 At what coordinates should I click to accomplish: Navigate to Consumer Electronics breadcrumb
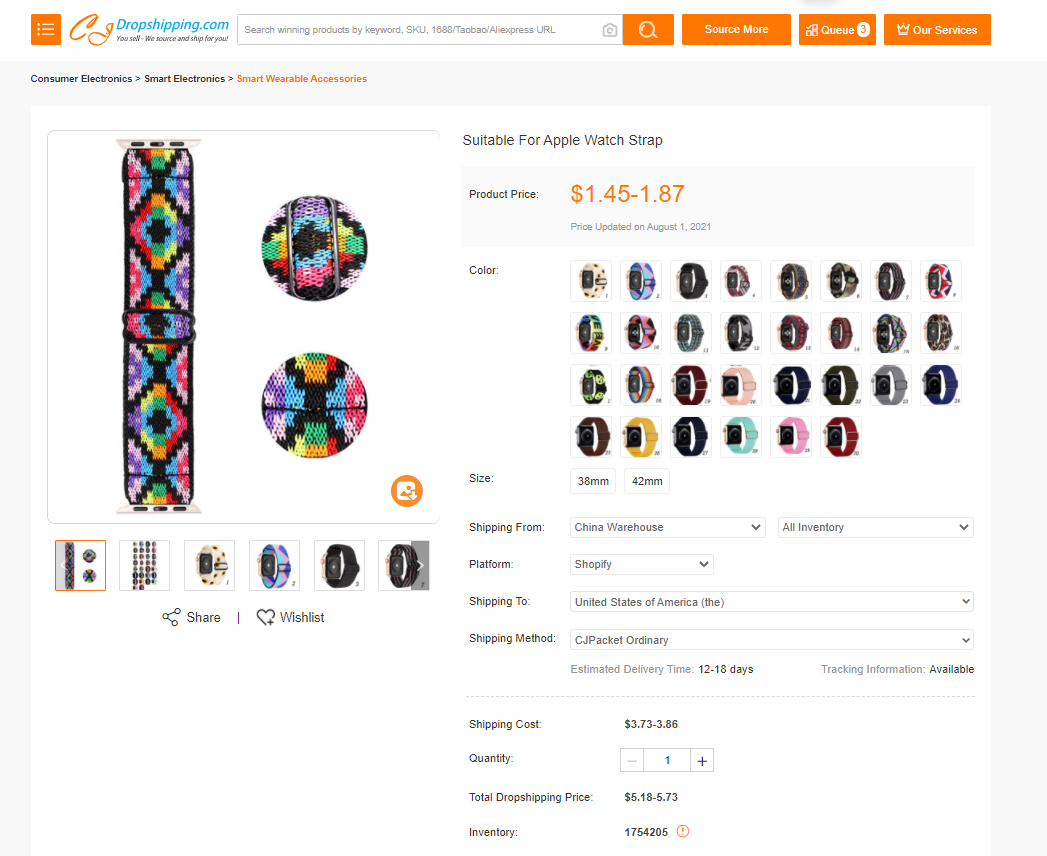click(81, 79)
